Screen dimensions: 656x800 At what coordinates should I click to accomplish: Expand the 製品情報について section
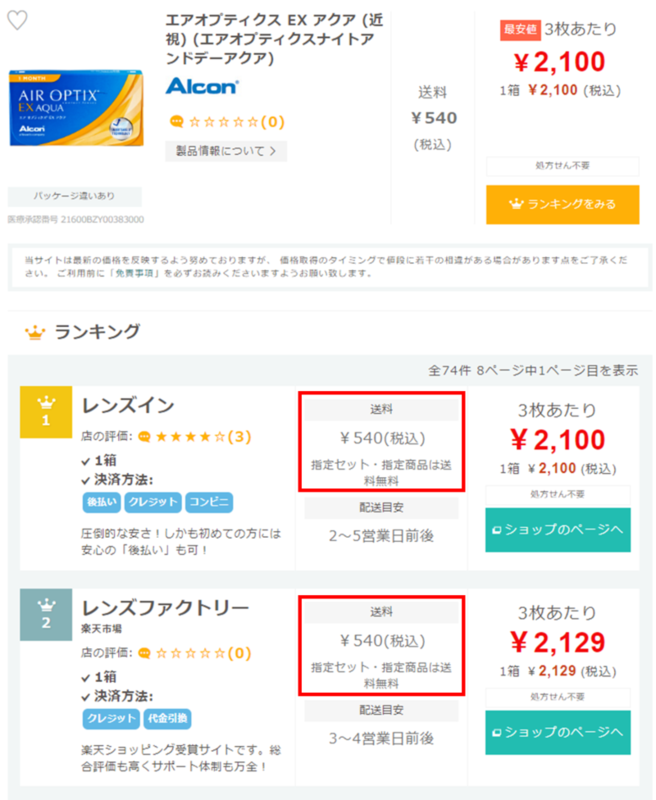coord(225,150)
